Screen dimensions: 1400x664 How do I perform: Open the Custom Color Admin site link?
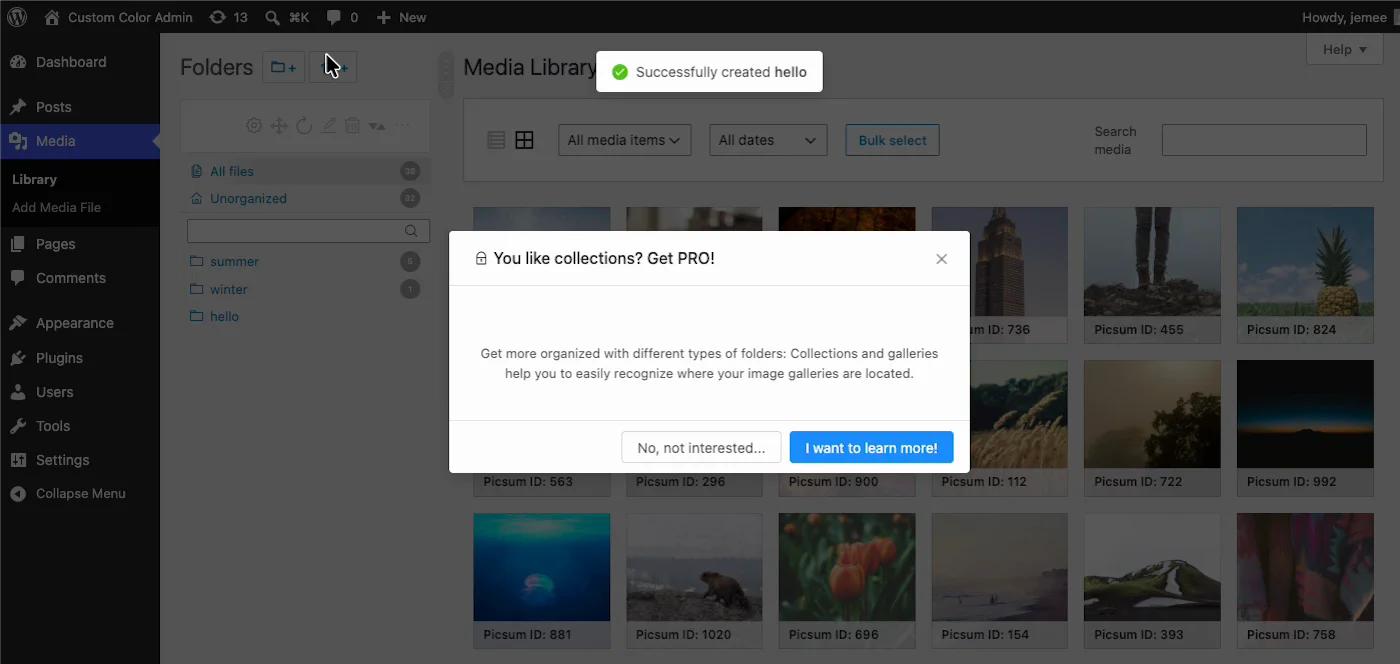pos(118,17)
